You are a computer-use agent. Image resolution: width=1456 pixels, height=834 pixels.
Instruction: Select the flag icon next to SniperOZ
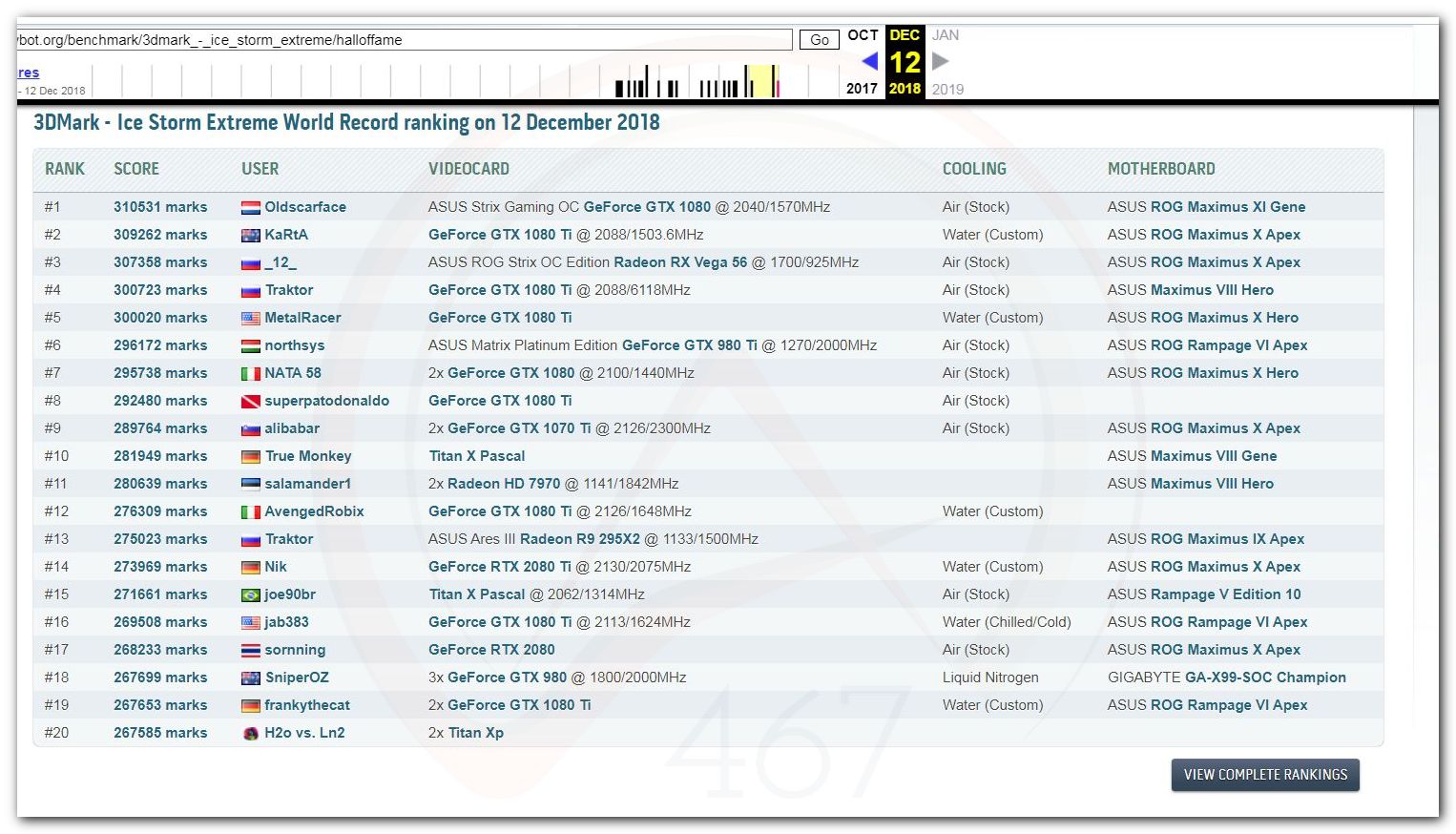click(x=251, y=678)
